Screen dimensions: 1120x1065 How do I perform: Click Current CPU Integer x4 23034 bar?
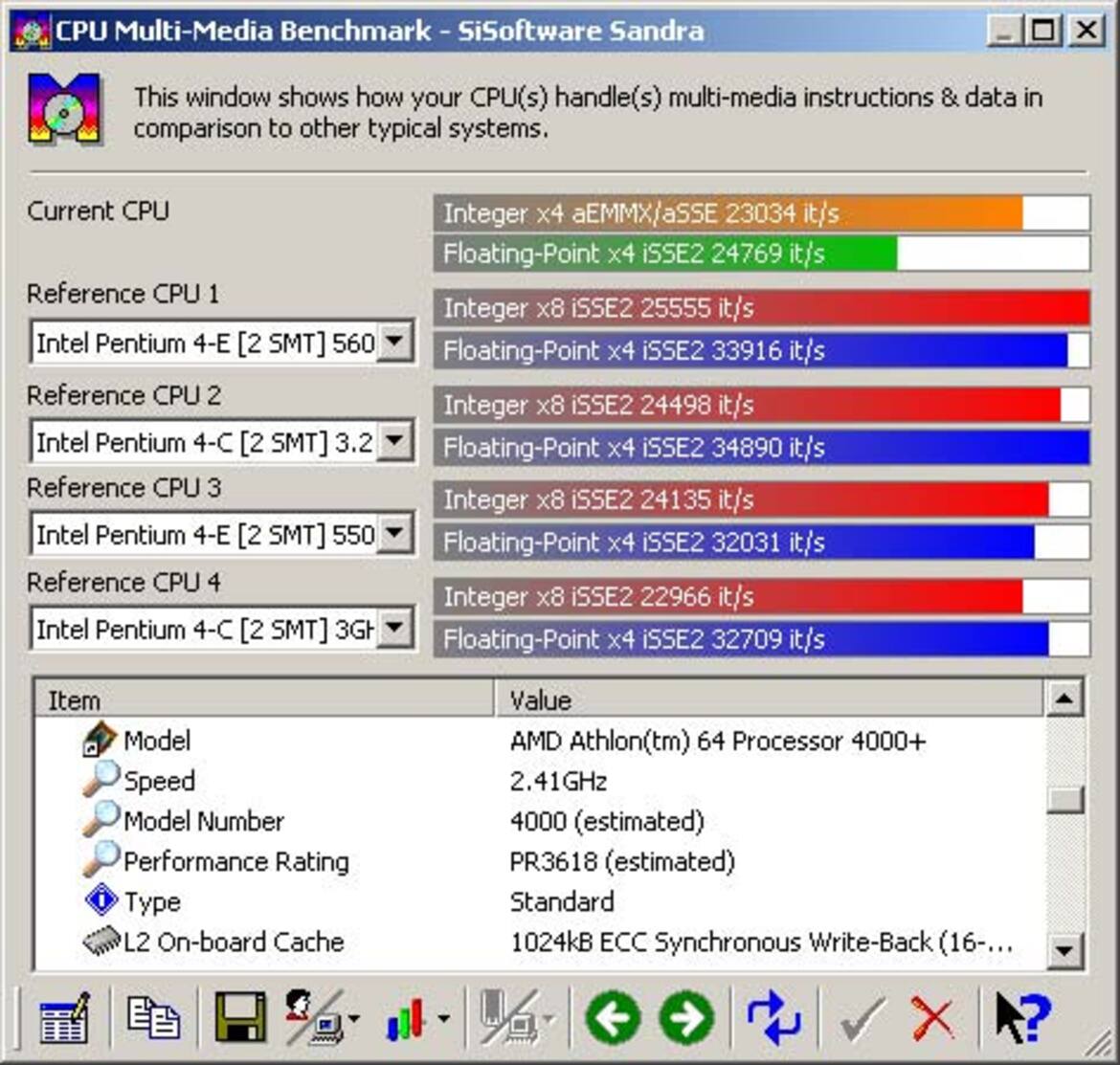[761, 212]
